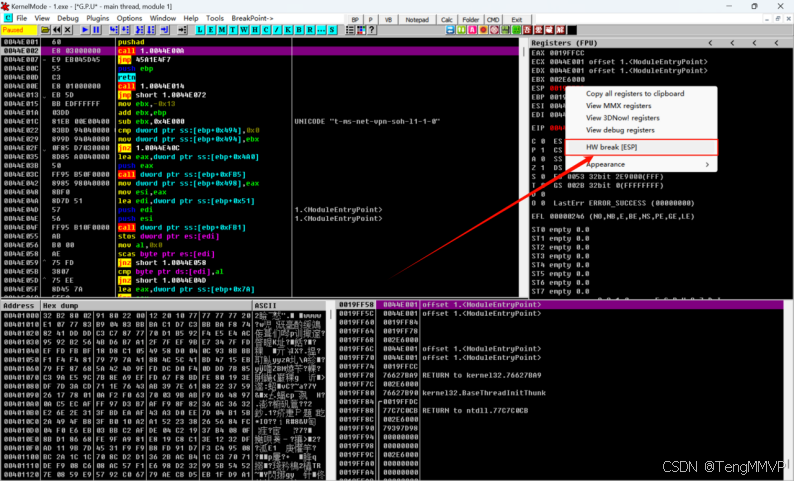Click the Debugging options list icon
Screen dimensions: 794x481
(350, 30)
